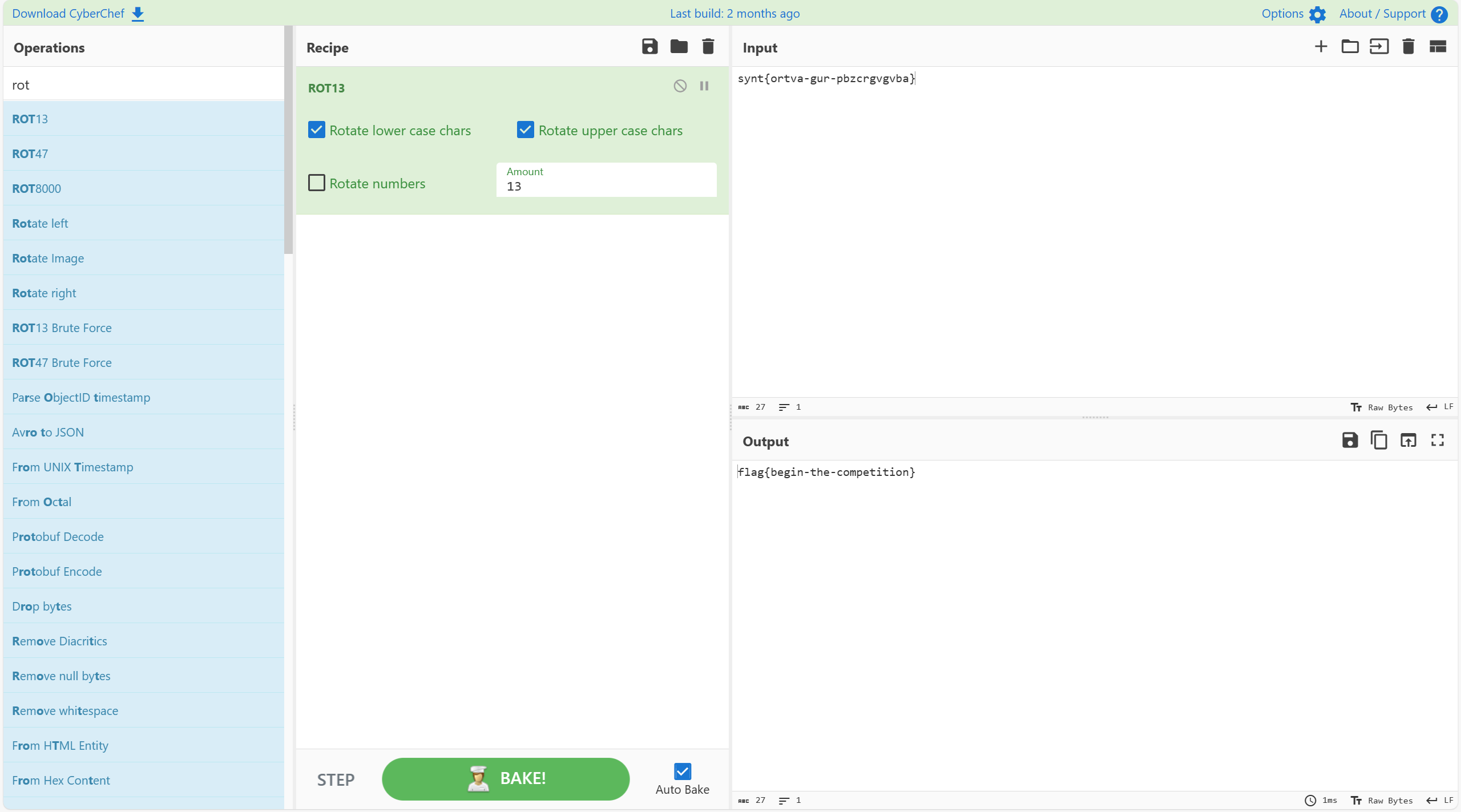The image size is (1461, 812).
Task: Select Protobuf Decode operation
Action: (x=143, y=537)
